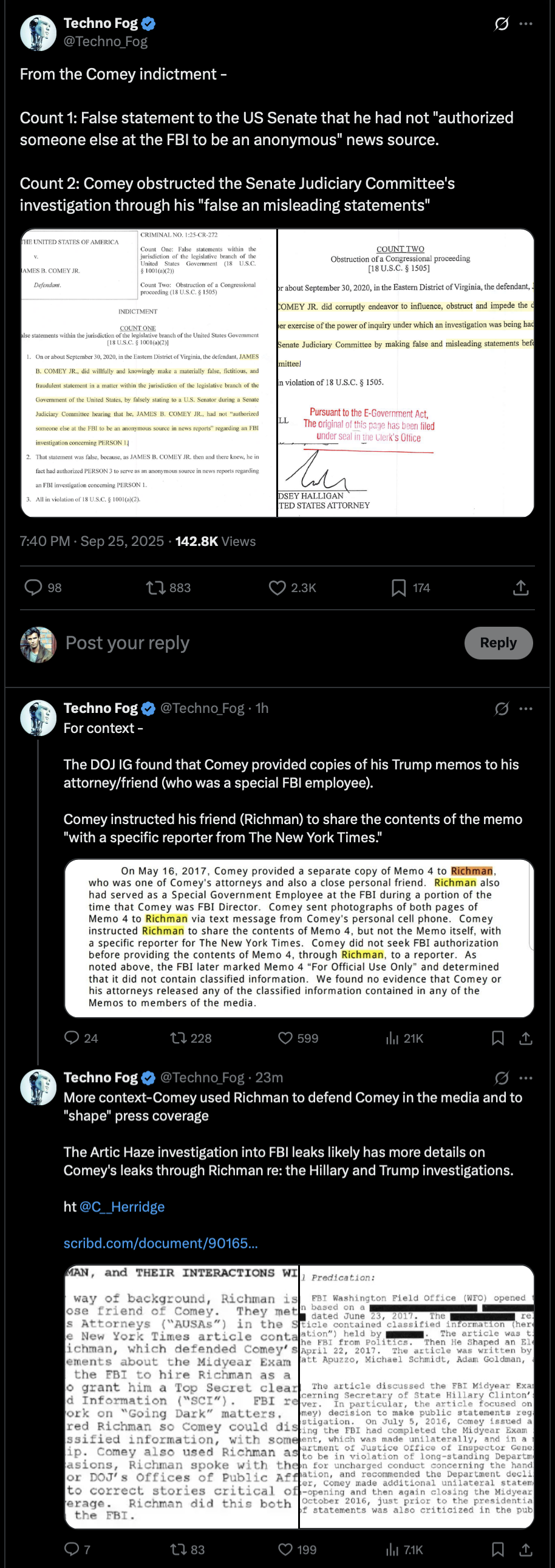Open more options on 'More context' reply
555x1568 pixels.
526,1078
